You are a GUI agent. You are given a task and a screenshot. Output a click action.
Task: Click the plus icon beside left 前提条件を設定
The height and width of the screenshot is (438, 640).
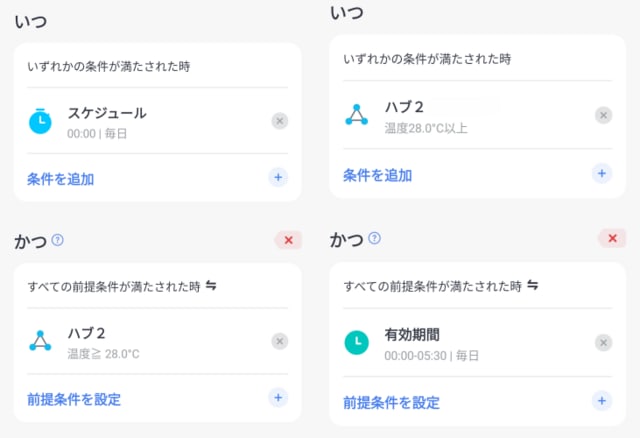click(x=278, y=398)
